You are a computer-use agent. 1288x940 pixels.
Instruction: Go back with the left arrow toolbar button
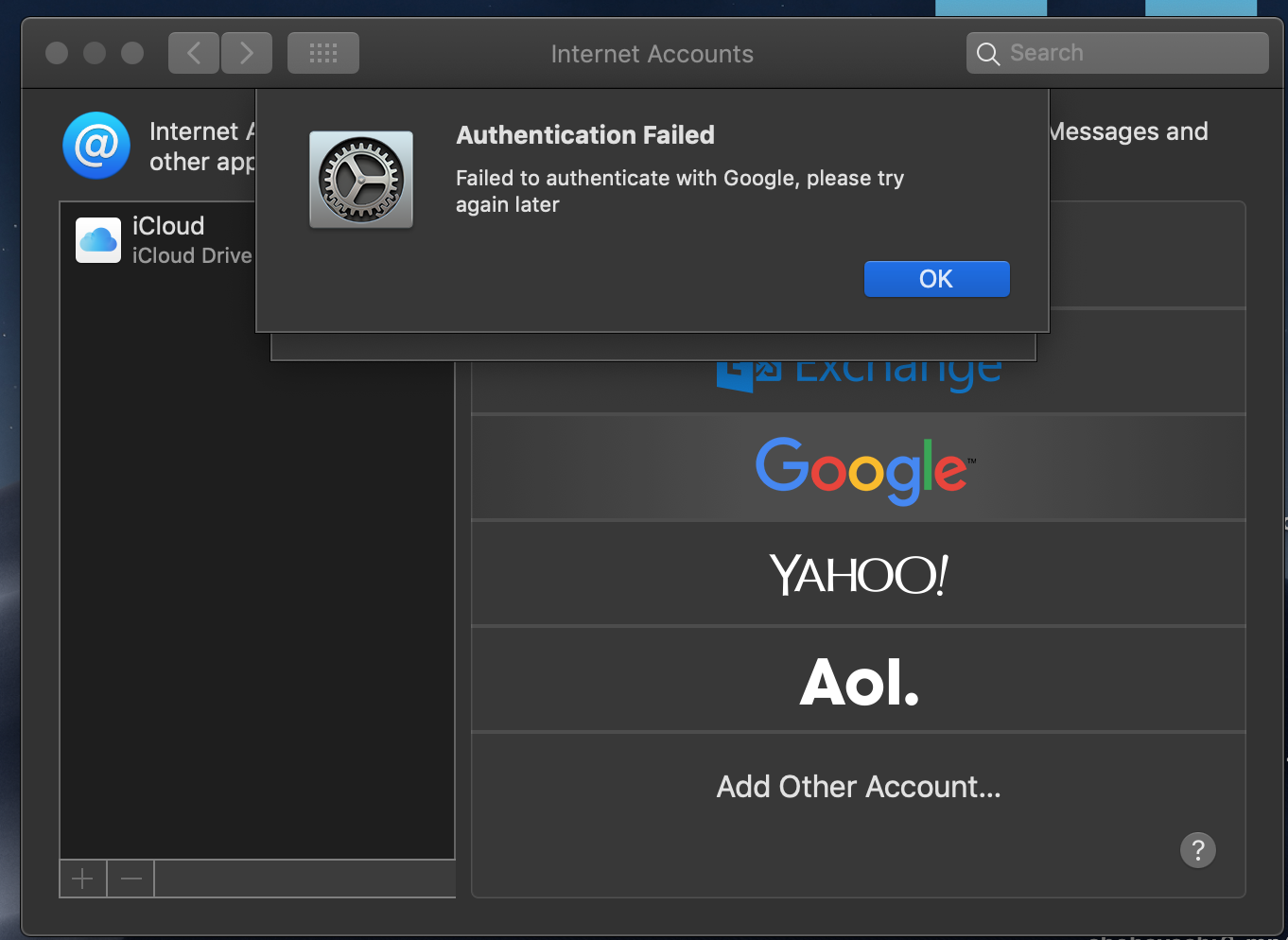(194, 53)
